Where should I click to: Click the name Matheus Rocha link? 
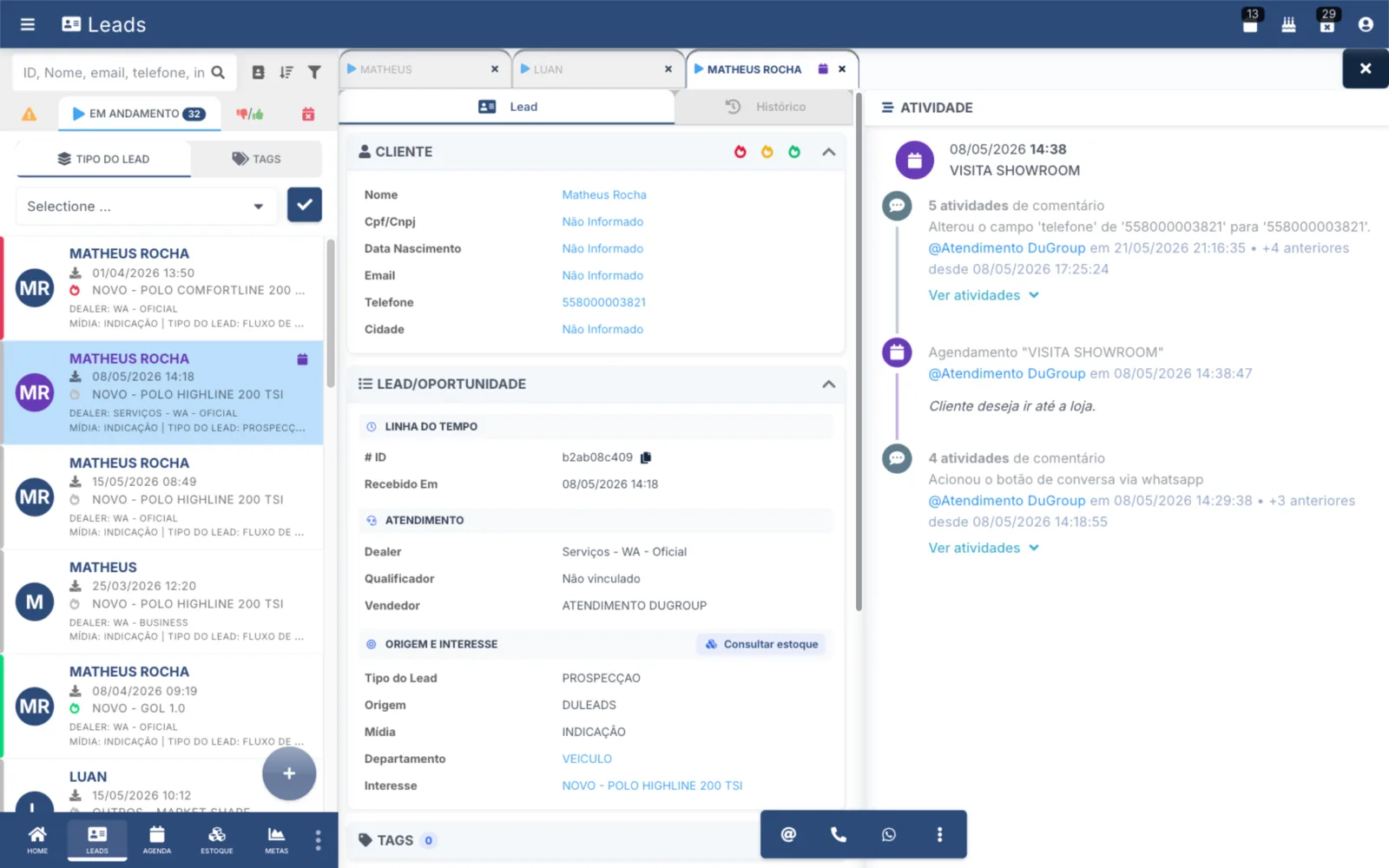click(x=604, y=195)
